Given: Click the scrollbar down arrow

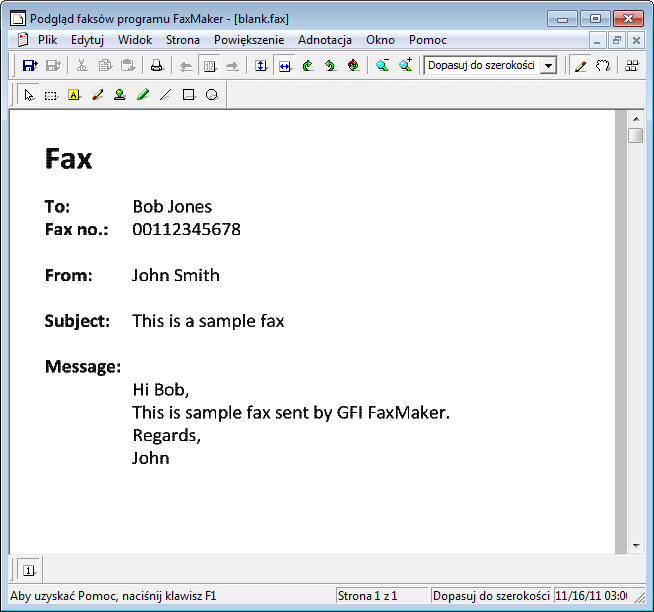Looking at the screenshot, I should pyautogui.click(x=636, y=546).
